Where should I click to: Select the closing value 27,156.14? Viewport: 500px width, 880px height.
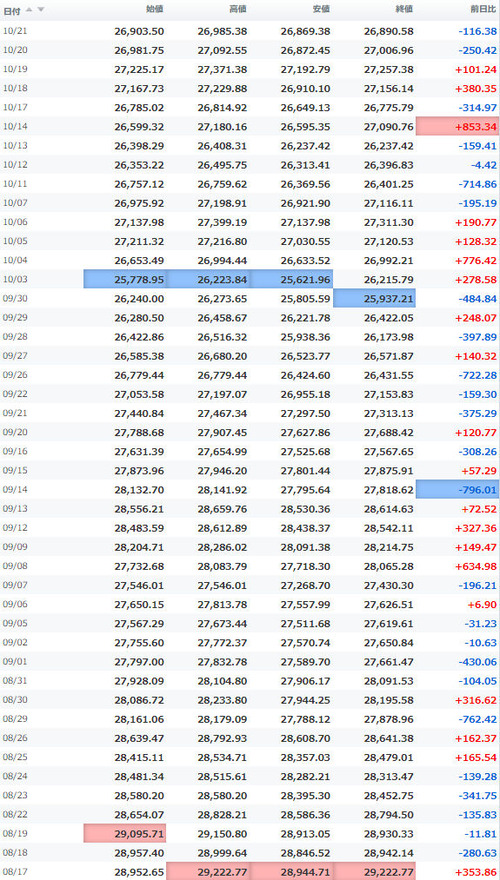389,89
